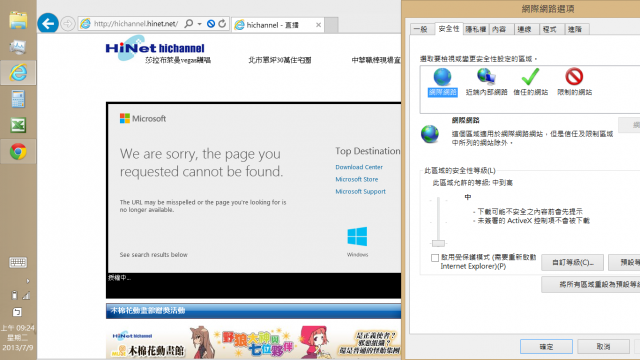Select the 限制的網站 zone

(574, 82)
